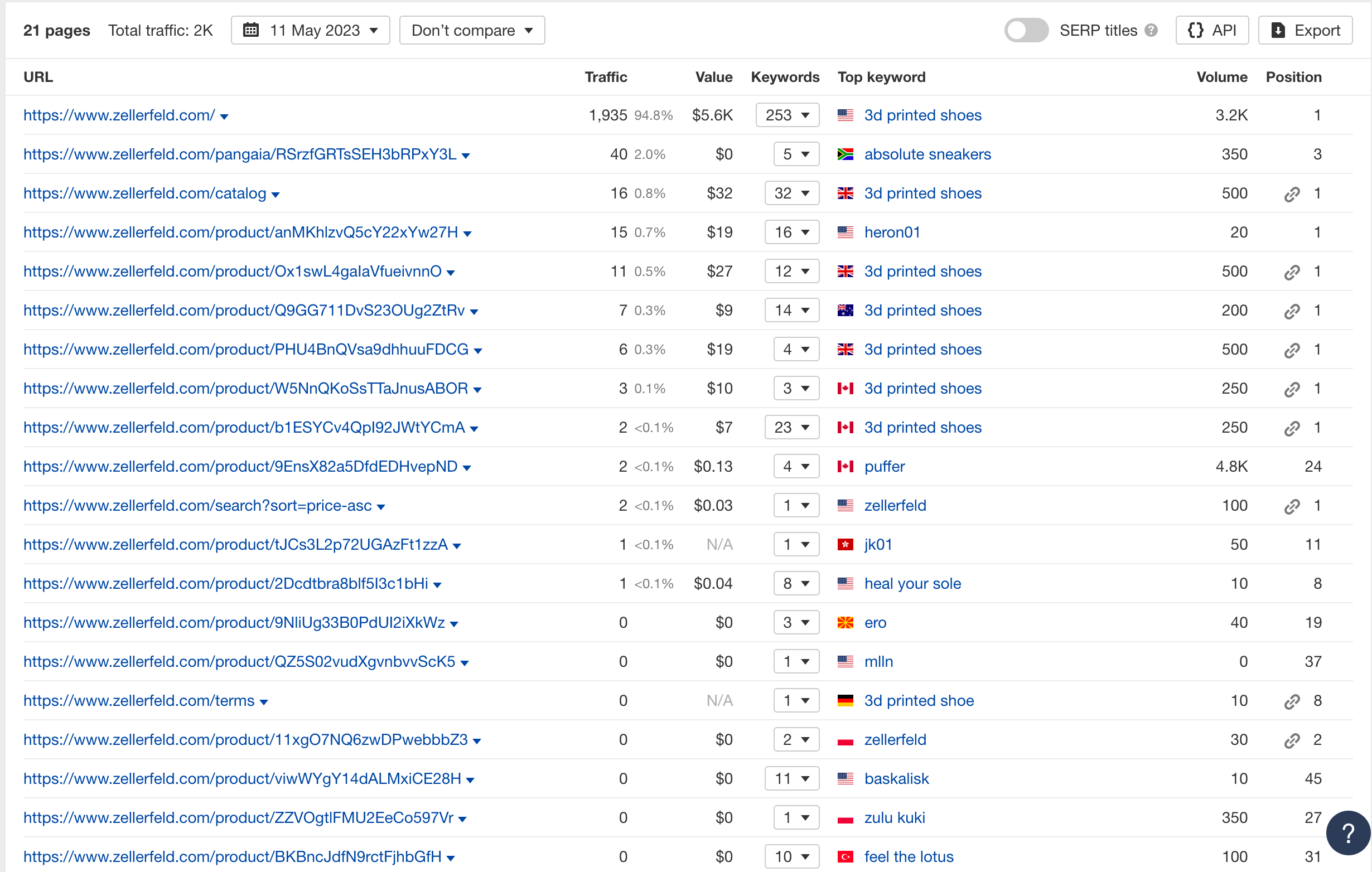Click the link icon in the search?sort=price-asc row
The width and height of the screenshot is (1372, 872).
coord(1292,506)
